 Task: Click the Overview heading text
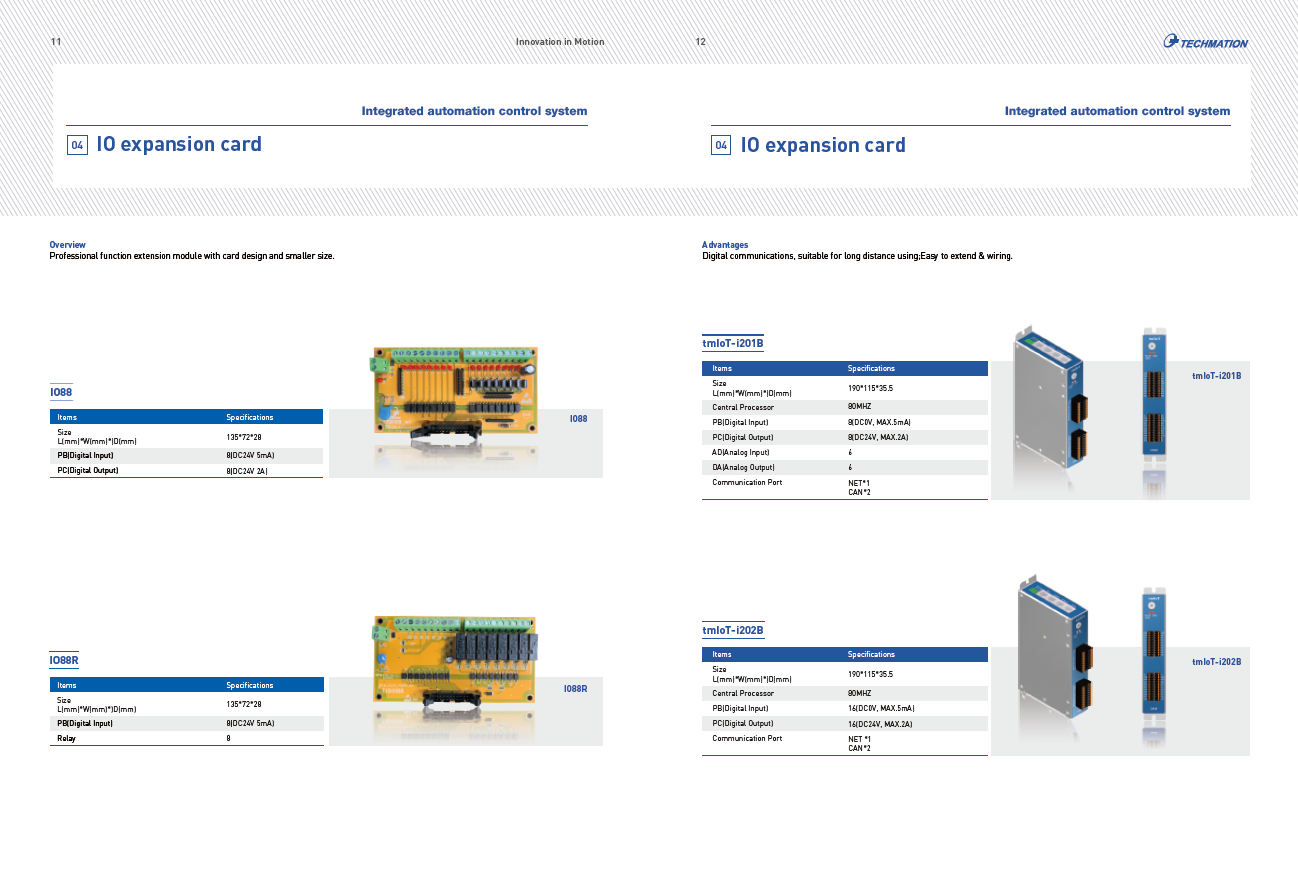[68, 245]
